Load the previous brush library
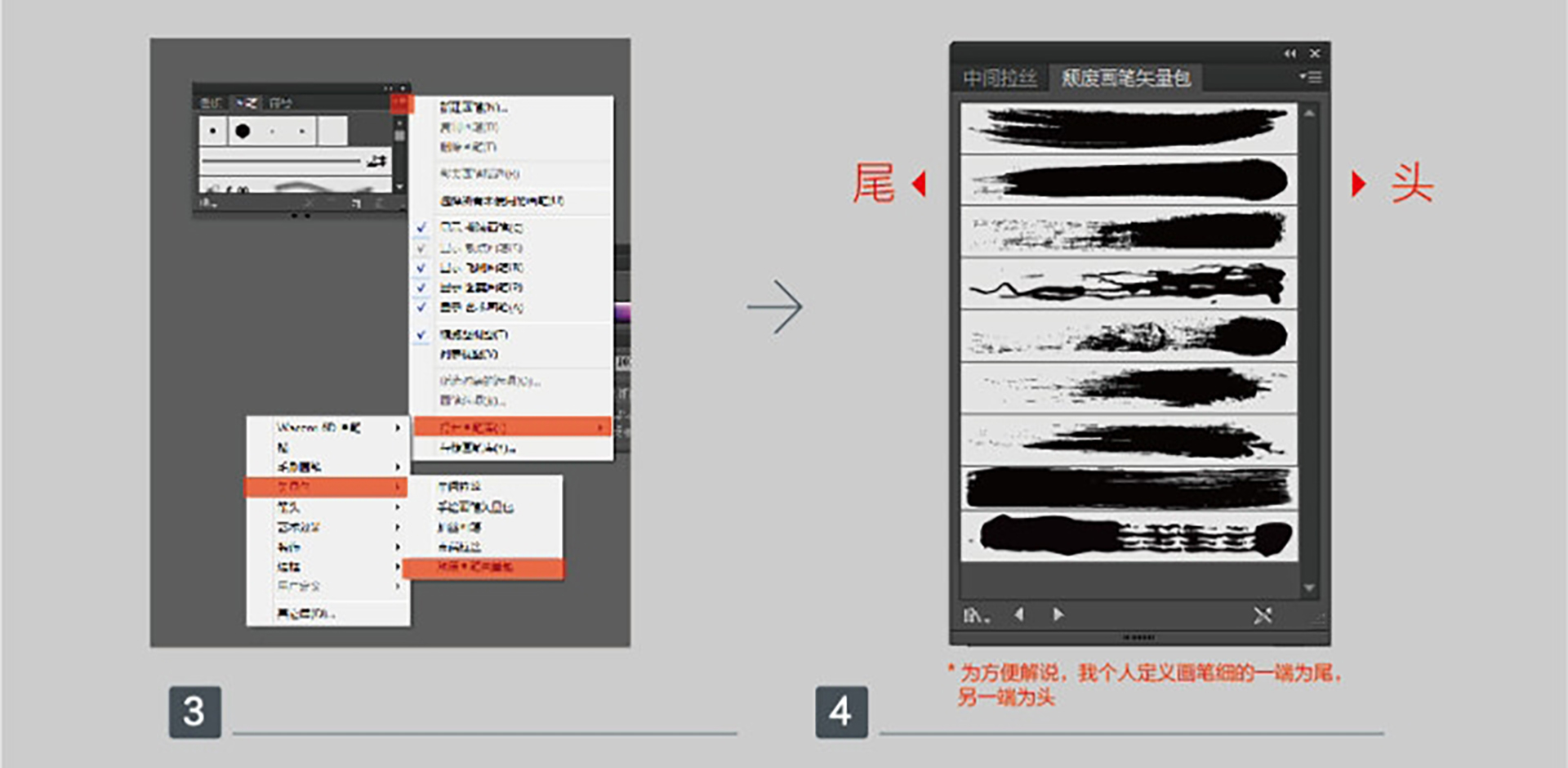Viewport: 1568px width, 768px height. (x=1018, y=614)
